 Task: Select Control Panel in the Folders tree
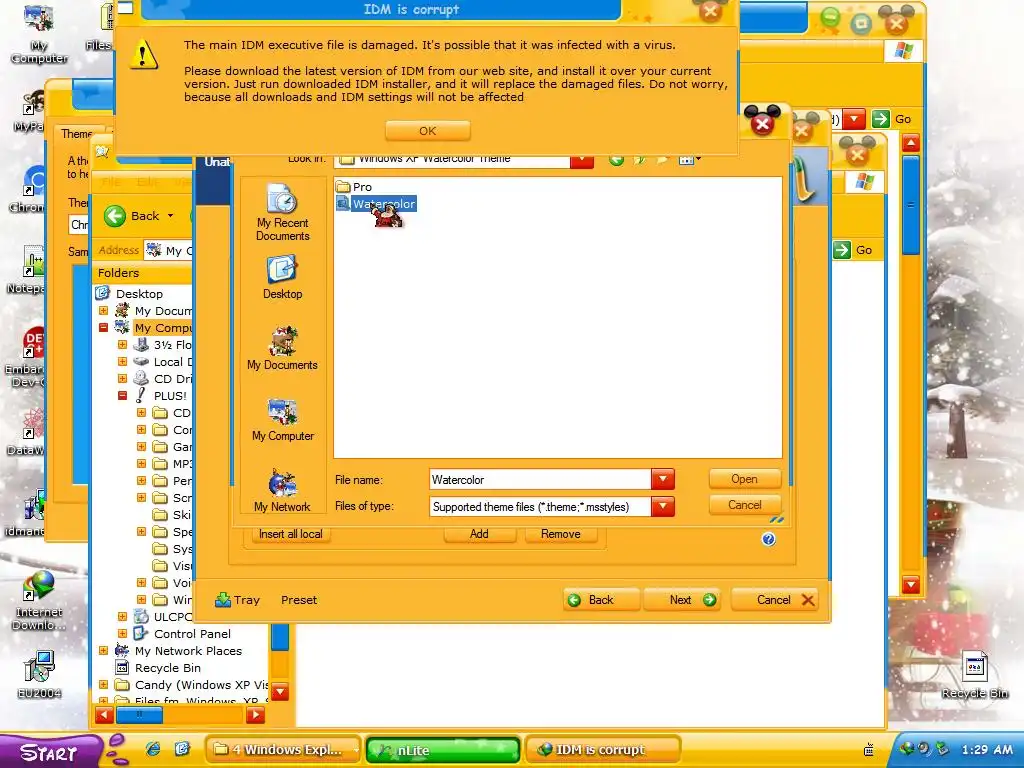tap(192, 633)
